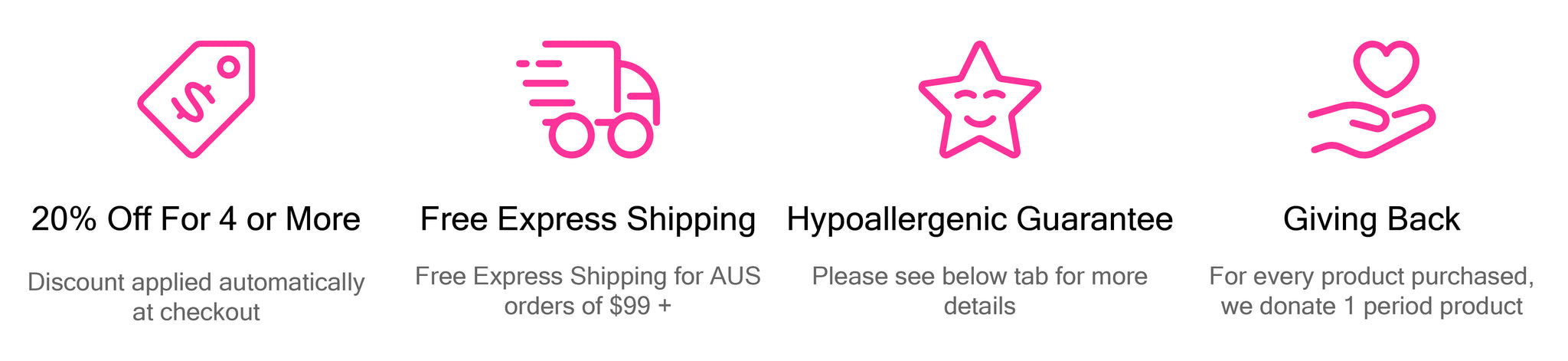This screenshot has height=361, width=1568.
Task: Select the "20% Off For 4 or More" heading
Action: (196, 219)
